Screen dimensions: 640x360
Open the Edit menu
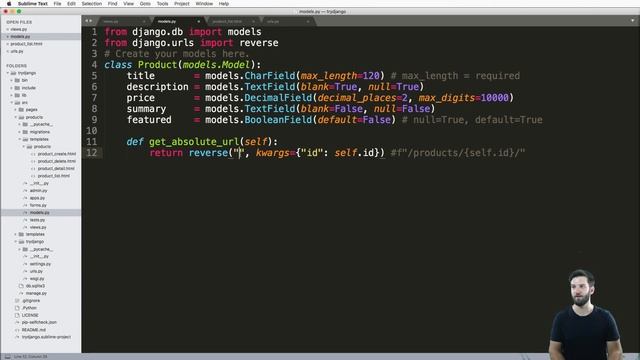[x=71, y=4]
